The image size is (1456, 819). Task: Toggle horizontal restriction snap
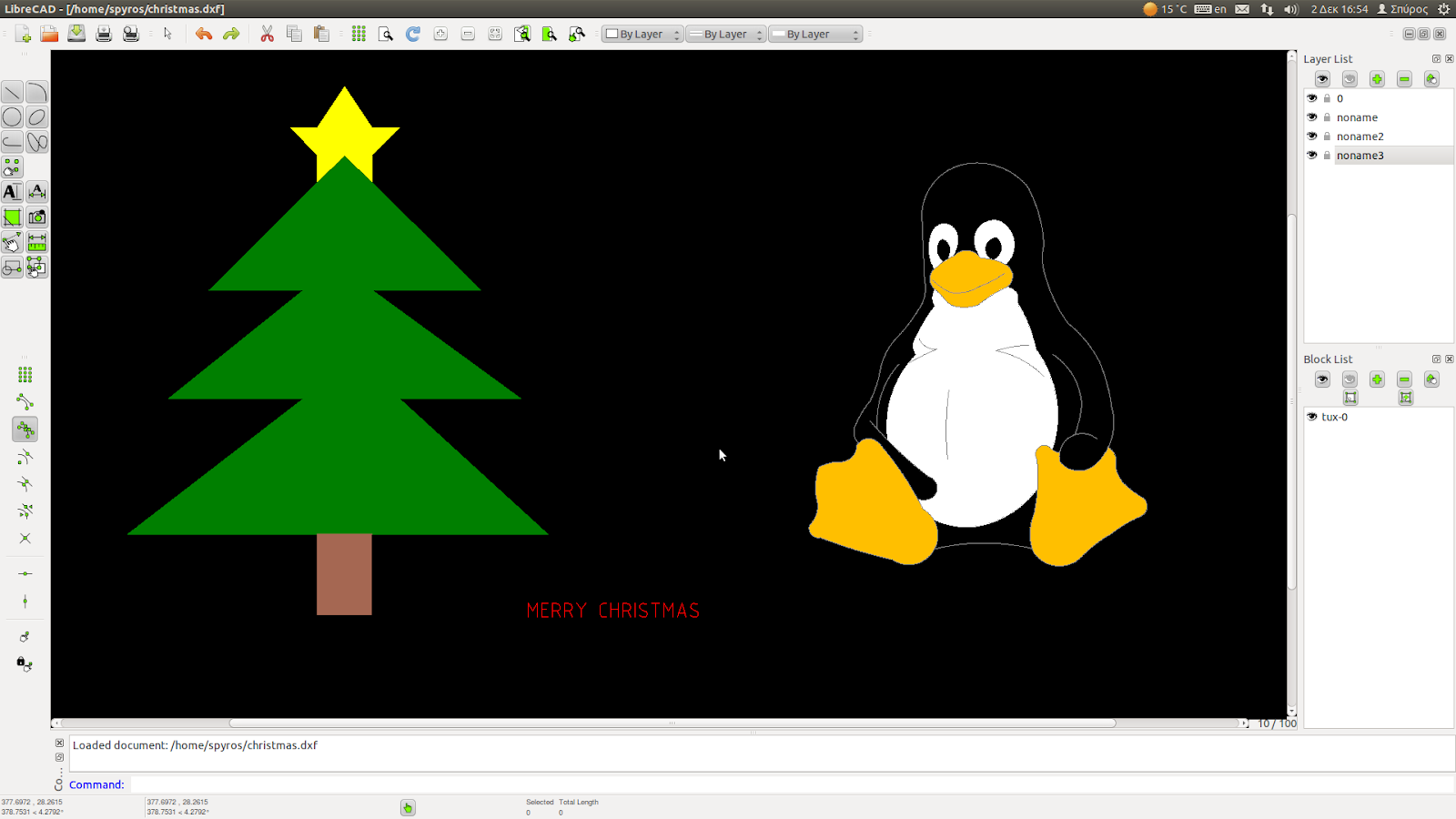25,574
